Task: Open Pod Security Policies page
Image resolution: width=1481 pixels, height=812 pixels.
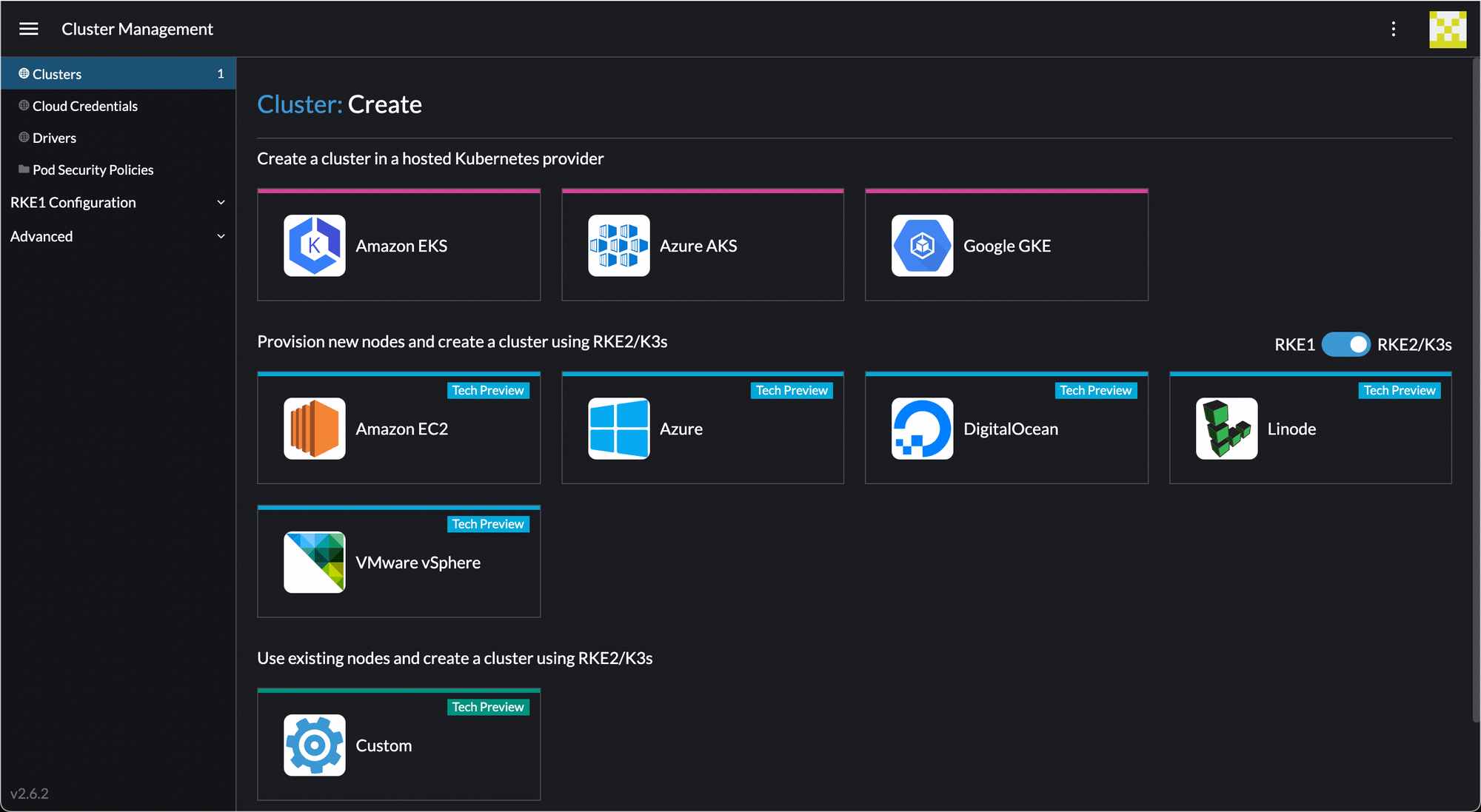Action: pyautogui.click(x=93, y=170)
